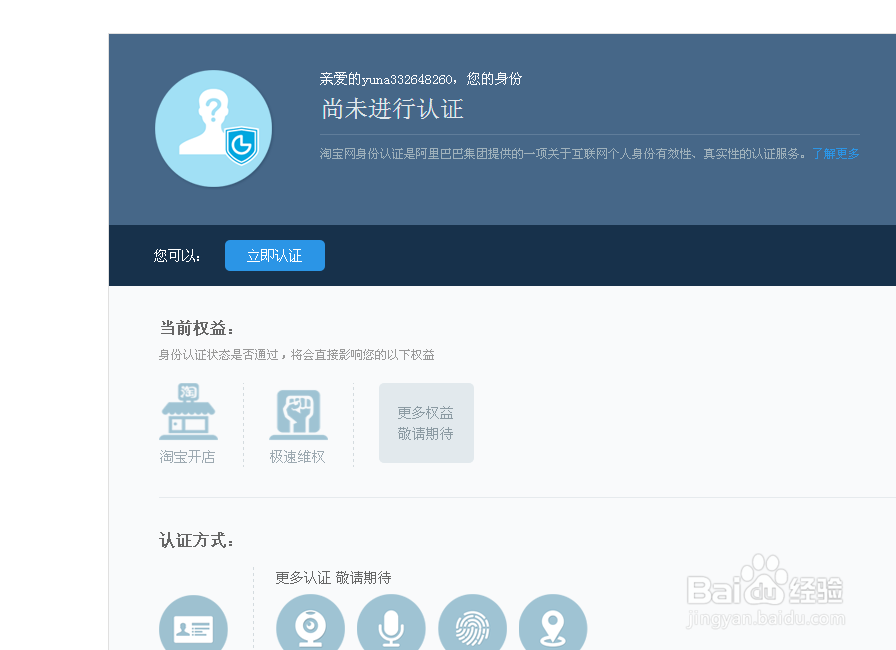Choose the location pin authentication icon

[x=553, y=623]
